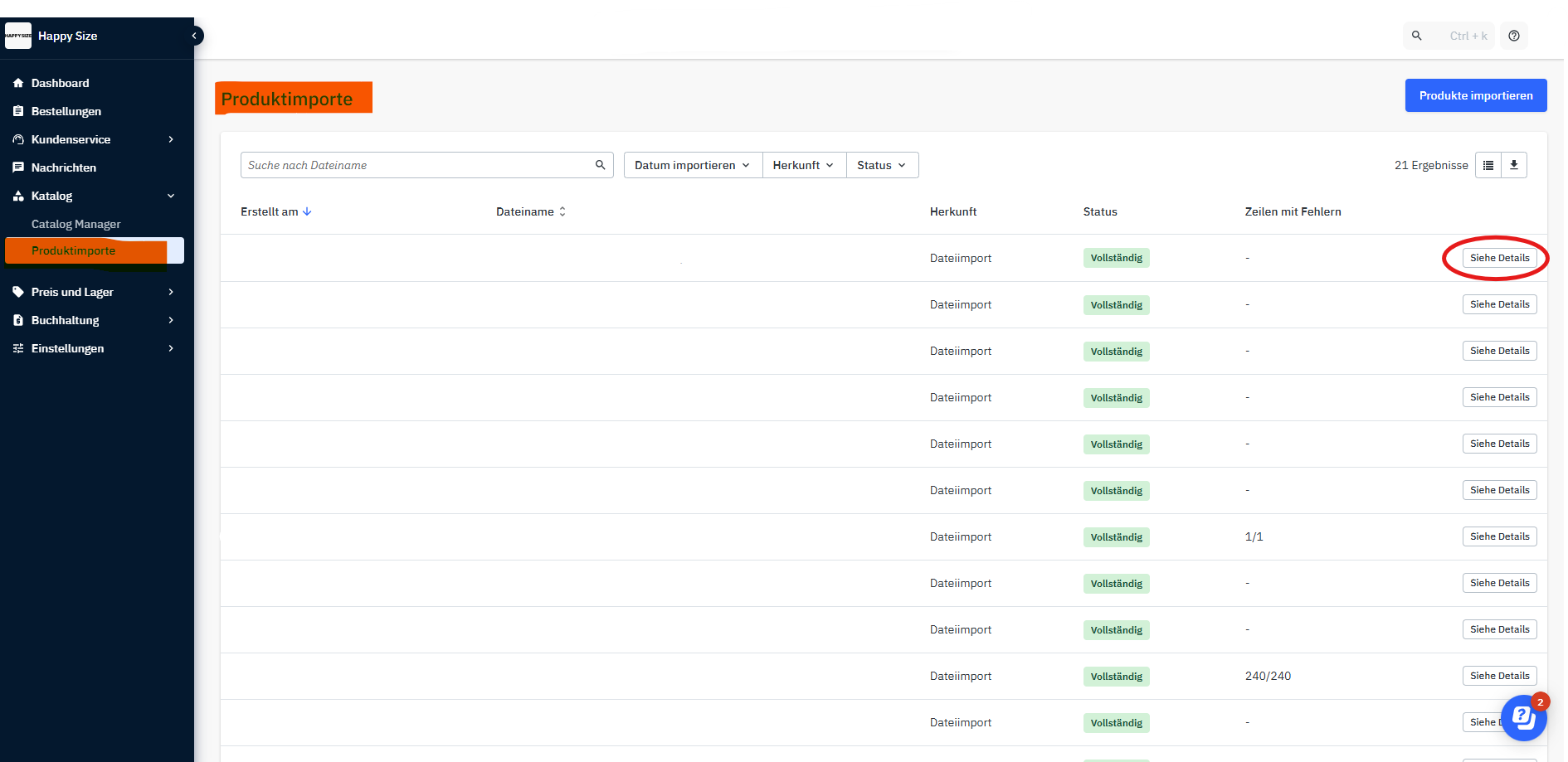Screen dimensions: 1568x762
Task: Click the search magnifier icon in top bar
Action: point(1417,36)
